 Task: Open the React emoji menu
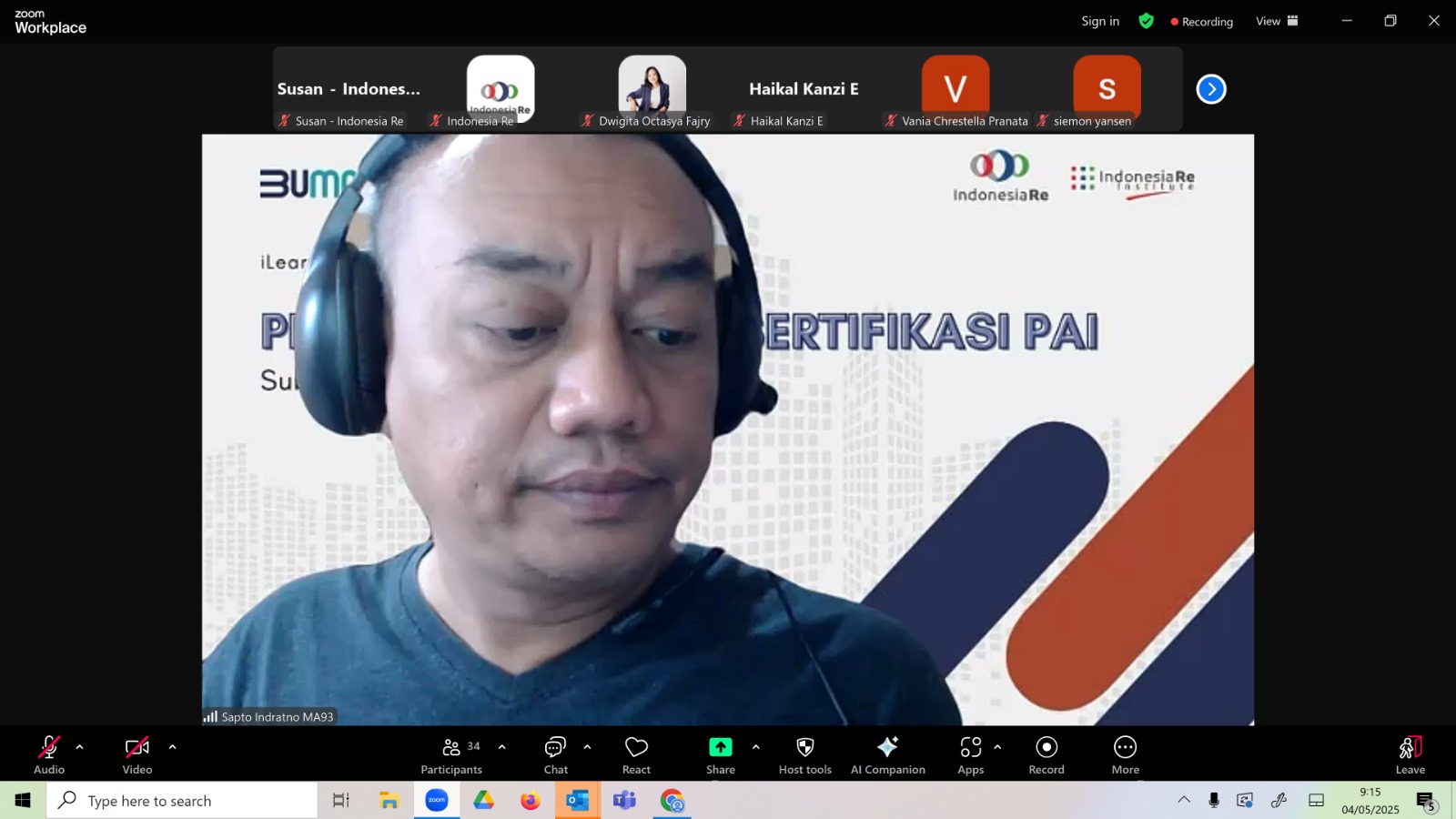pyautogui.click(x=636, y=754)
